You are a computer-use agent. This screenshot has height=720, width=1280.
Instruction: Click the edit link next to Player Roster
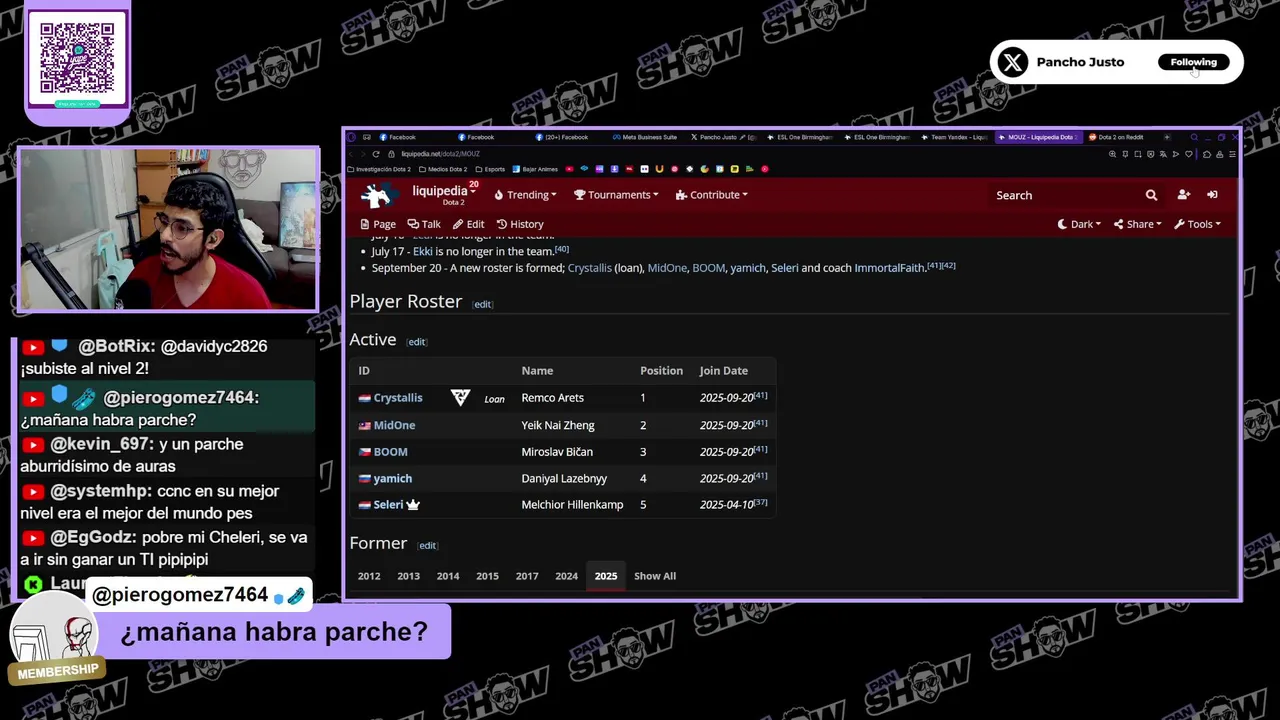(x=483, y=304)
